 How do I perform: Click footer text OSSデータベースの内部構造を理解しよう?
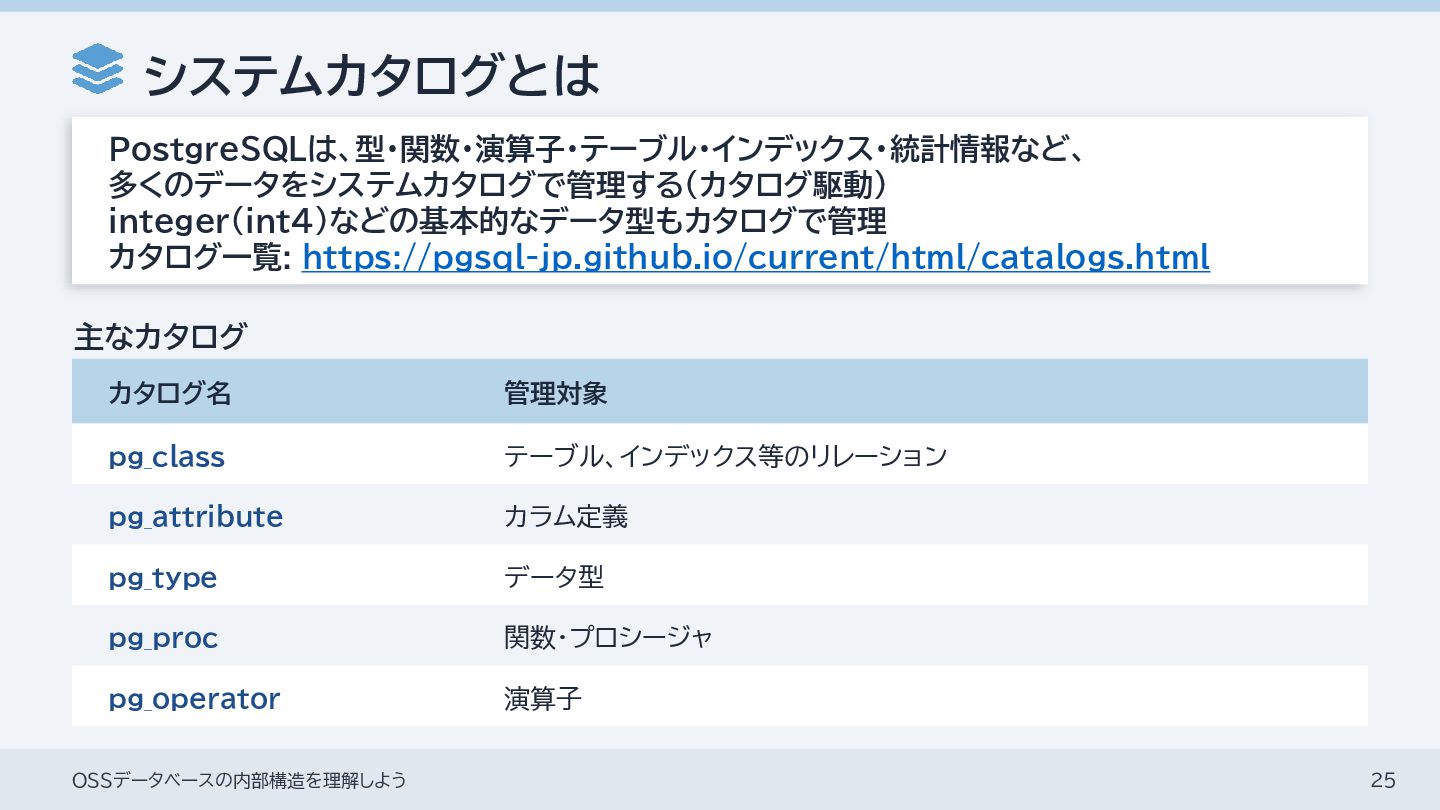click(240, 780)
